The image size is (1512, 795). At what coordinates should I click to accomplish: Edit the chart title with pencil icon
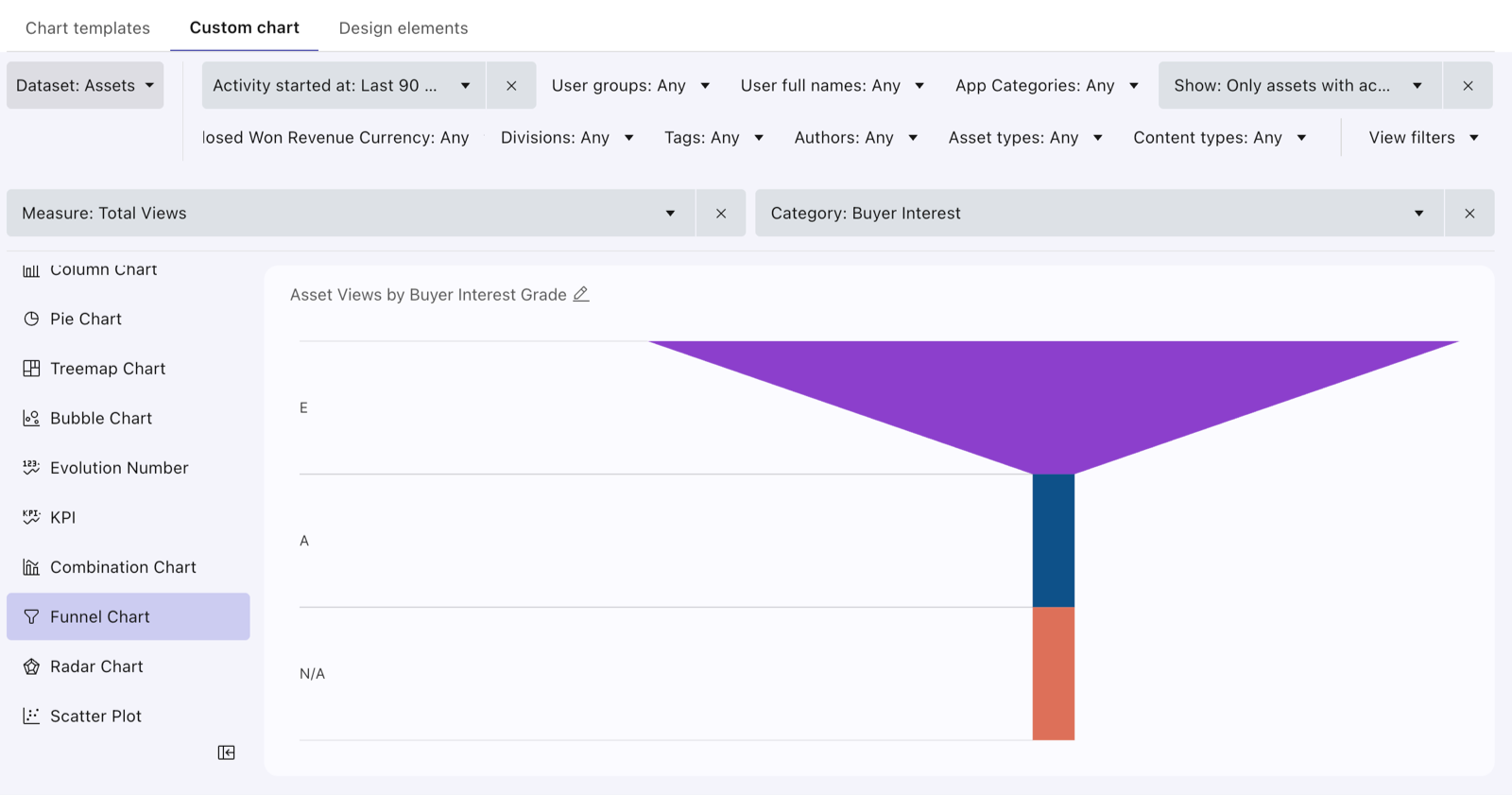click(581, 294)
